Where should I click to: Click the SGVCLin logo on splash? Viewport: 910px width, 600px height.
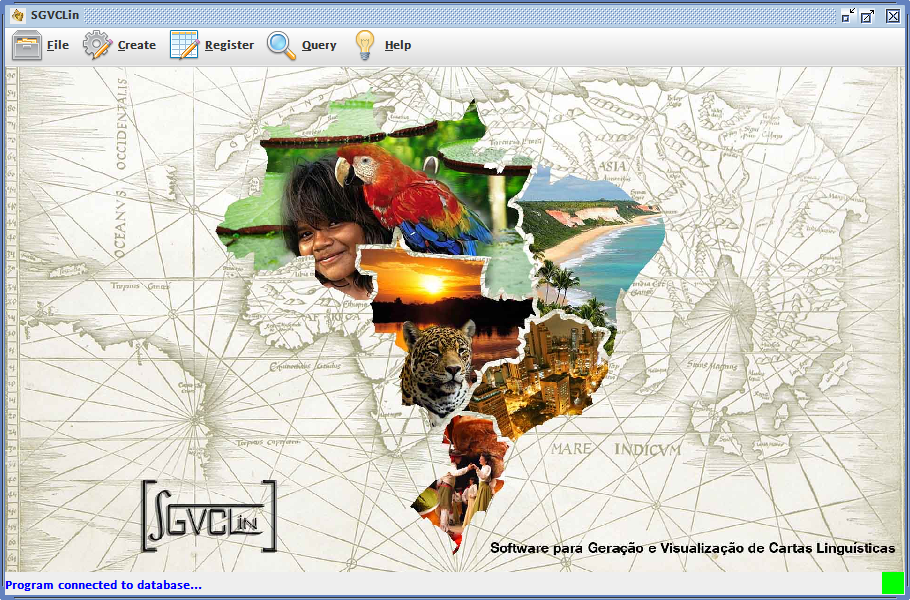[209, 517]
